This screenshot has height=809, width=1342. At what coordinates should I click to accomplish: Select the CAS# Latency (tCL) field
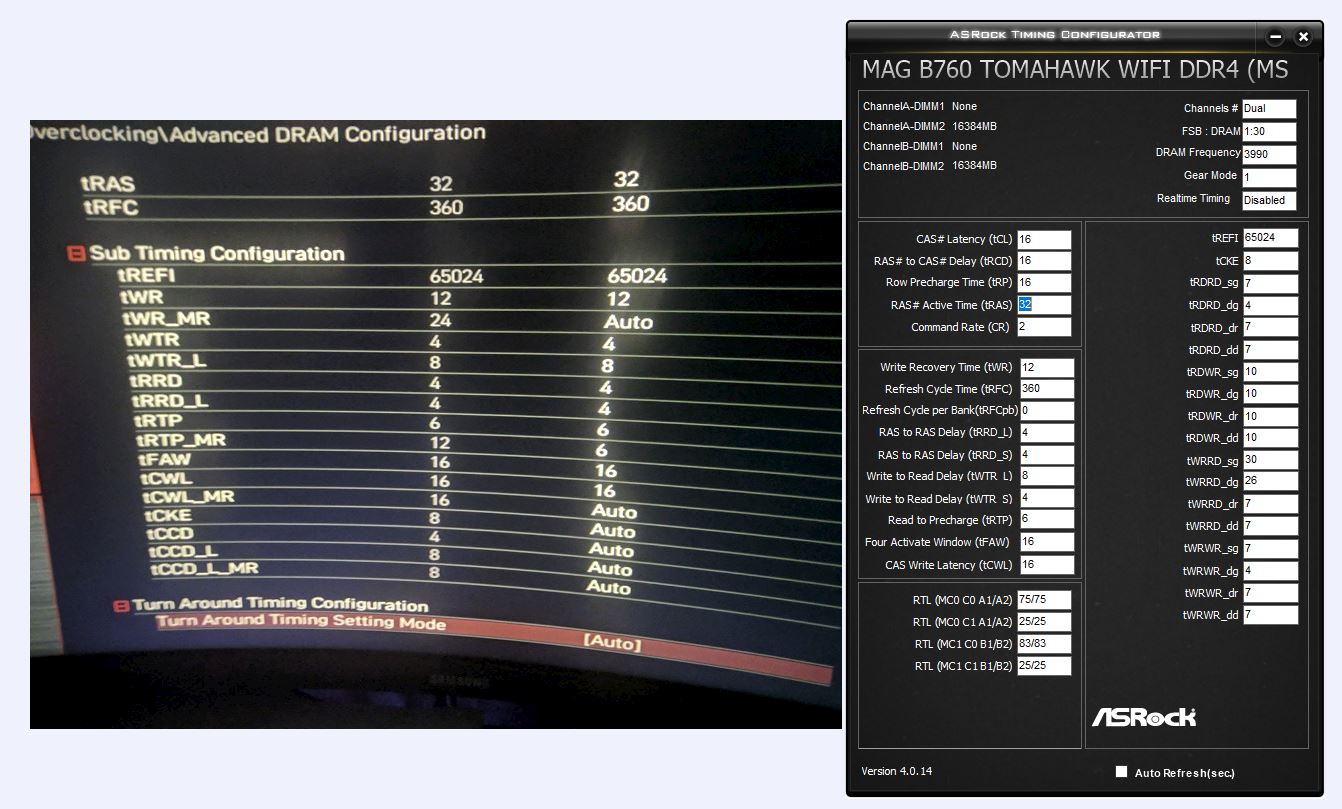point(1044,240)
